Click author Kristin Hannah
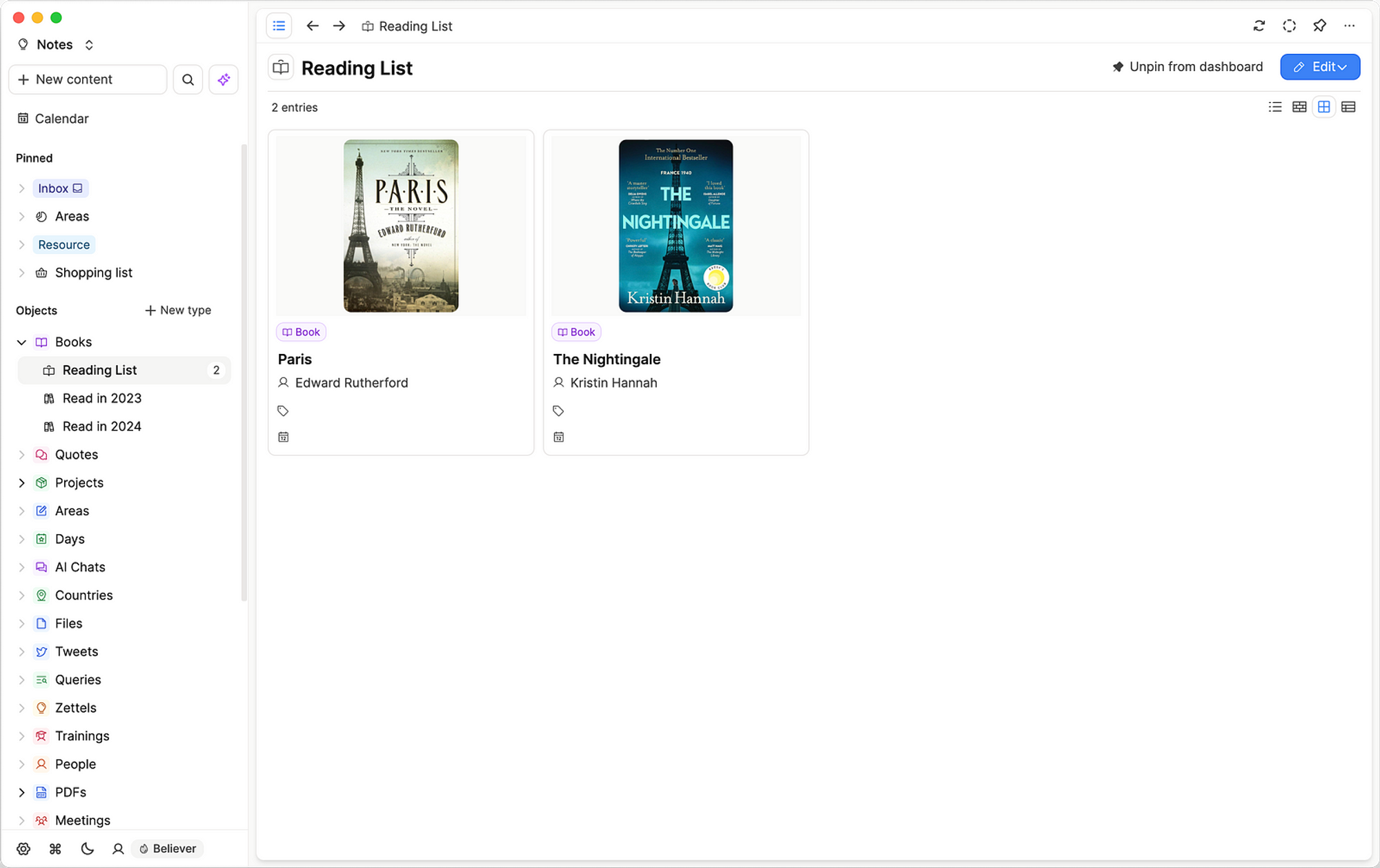 click(x=613, y=383)
